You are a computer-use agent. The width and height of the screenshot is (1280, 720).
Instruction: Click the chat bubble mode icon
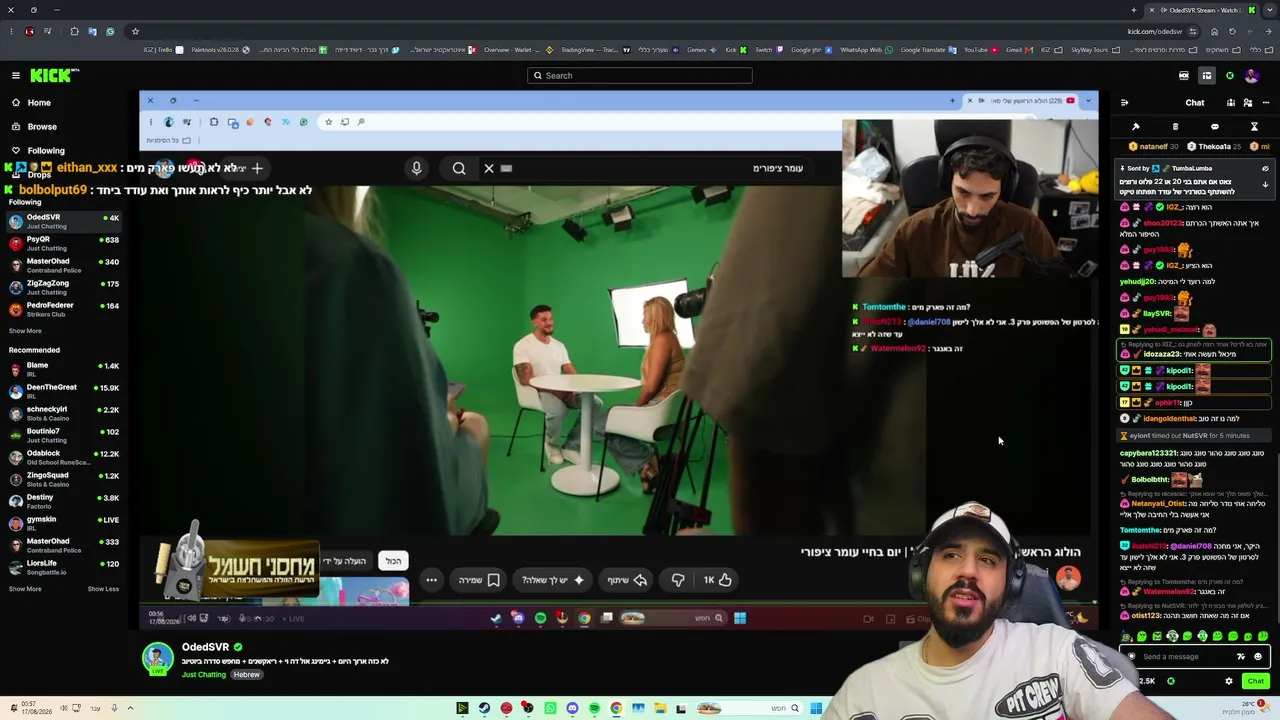click(x=1215, y=127)
